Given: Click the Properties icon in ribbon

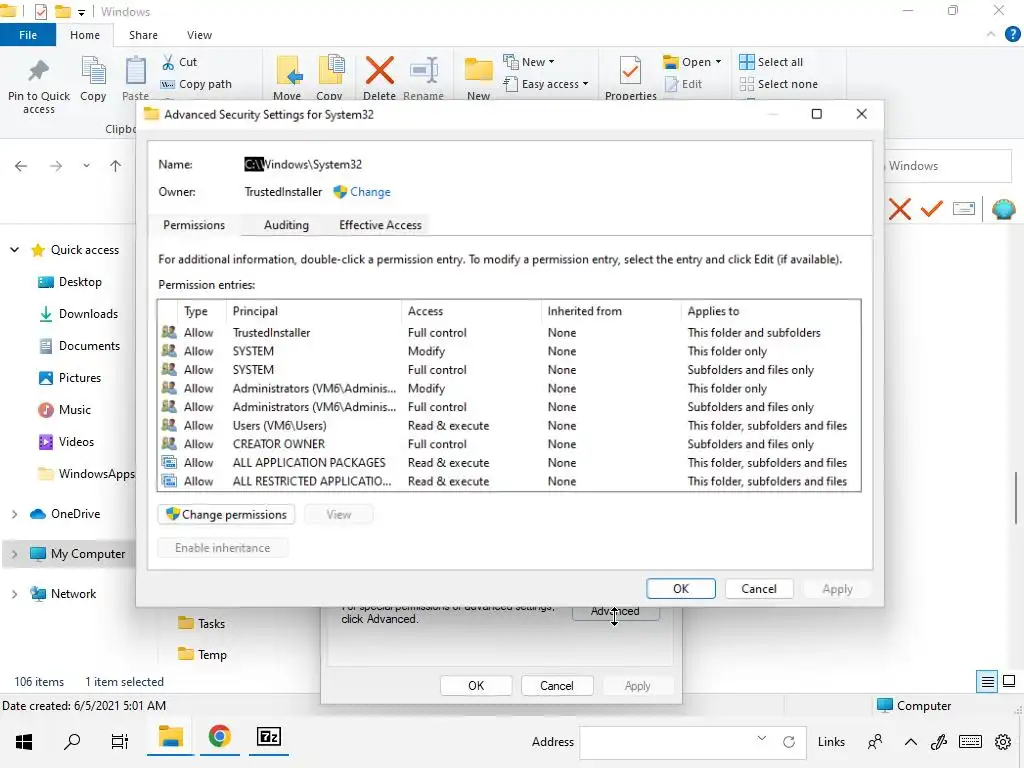Looking at the screenshot, I should pos(630,71).
